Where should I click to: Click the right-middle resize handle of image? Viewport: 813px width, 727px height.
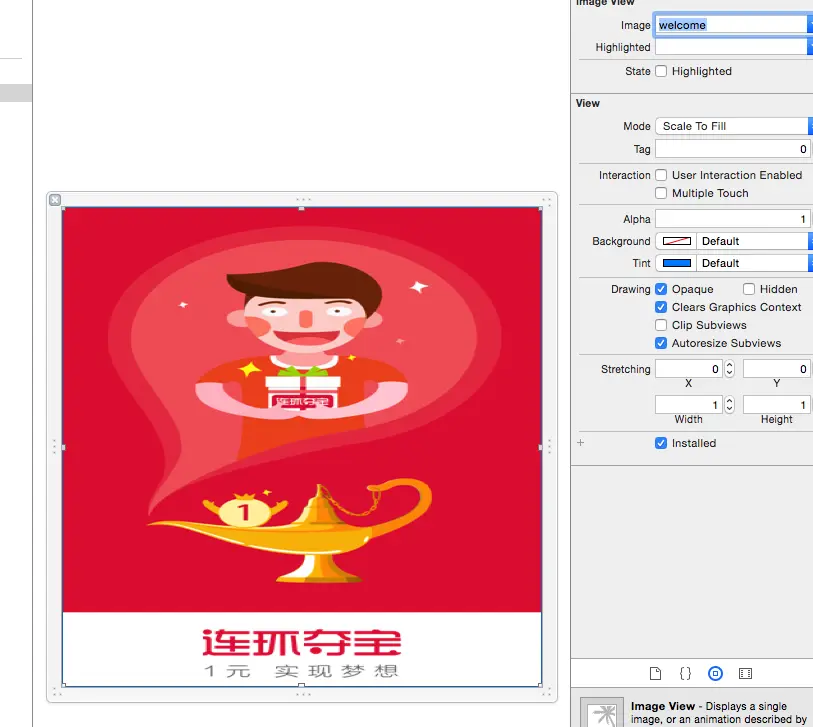click(540, 447)
